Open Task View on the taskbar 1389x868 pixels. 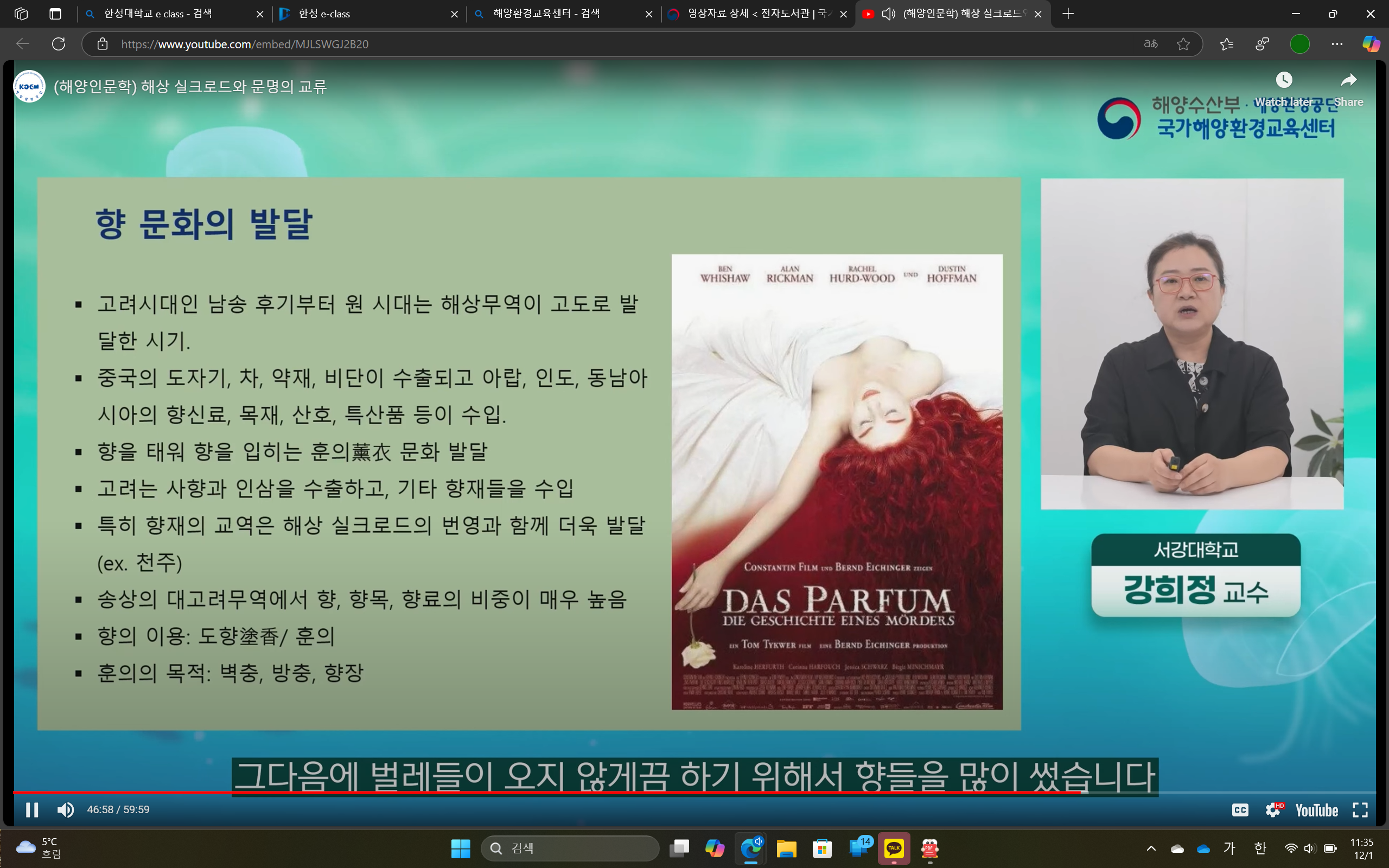click(679, 848)
